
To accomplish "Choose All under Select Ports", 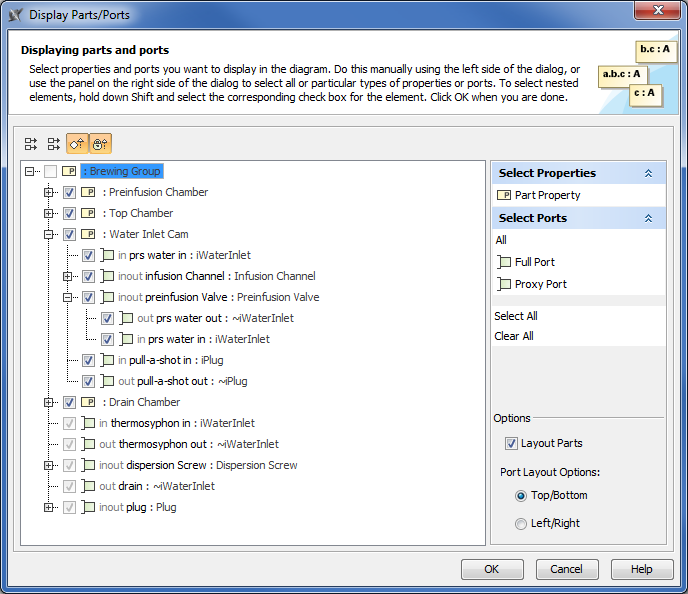I will 501,240.
